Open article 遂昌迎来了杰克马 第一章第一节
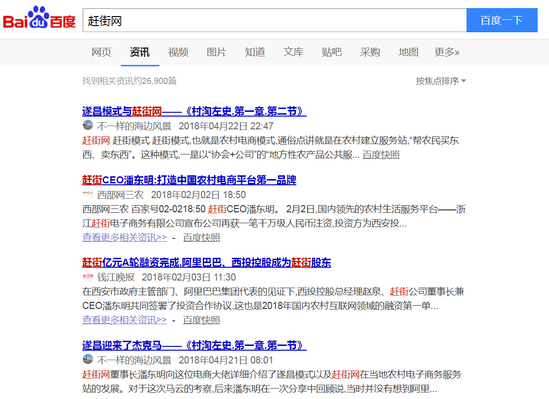 coord(194,345)
